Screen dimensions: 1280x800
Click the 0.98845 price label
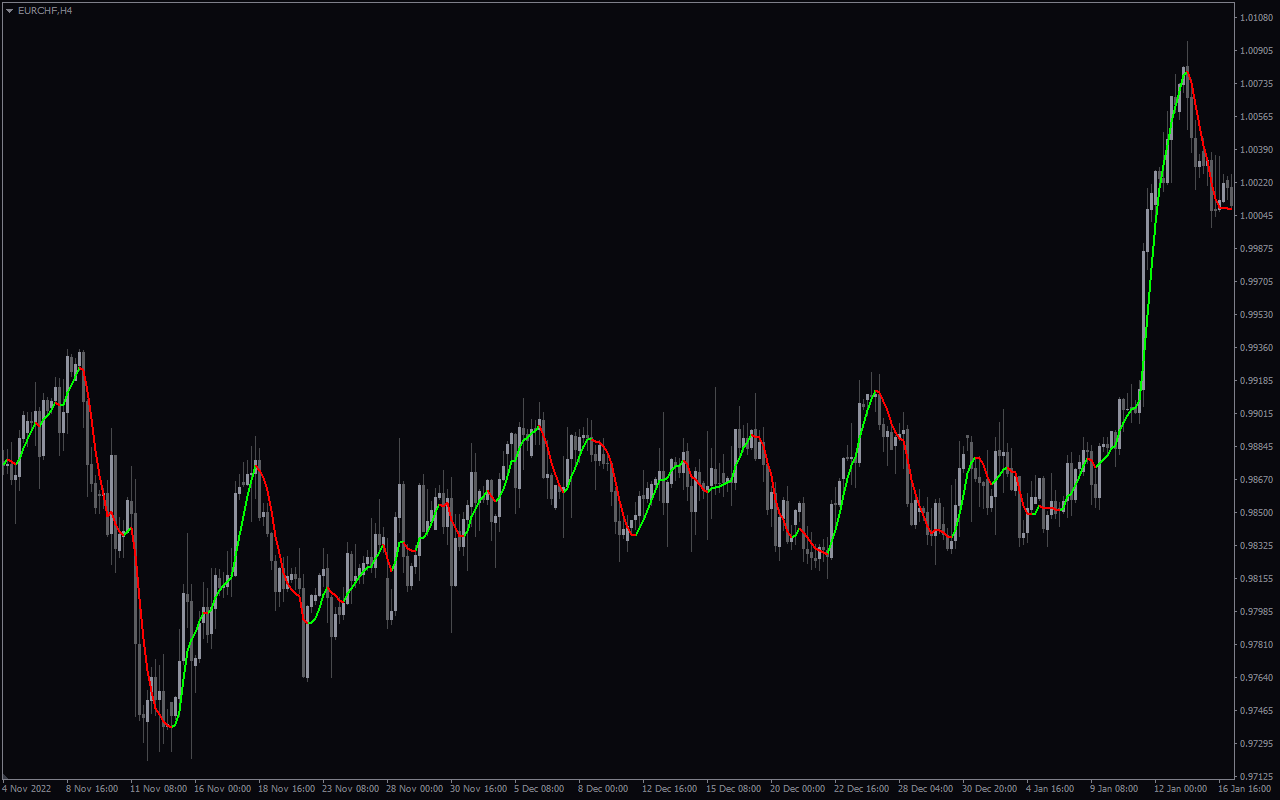[x=1257, y=446]
